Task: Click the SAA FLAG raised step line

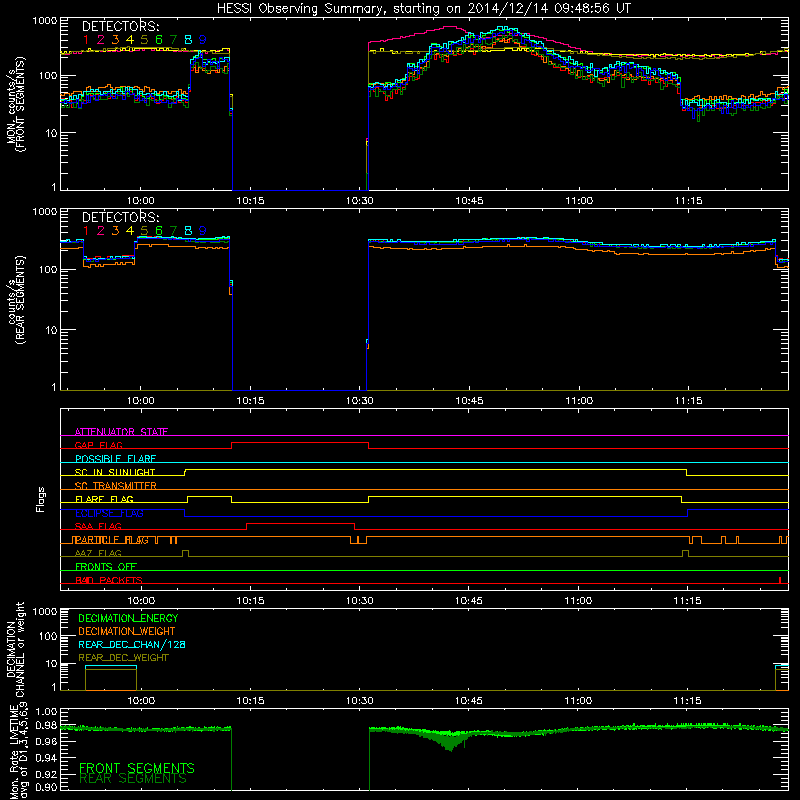Action: click(301, 523)
